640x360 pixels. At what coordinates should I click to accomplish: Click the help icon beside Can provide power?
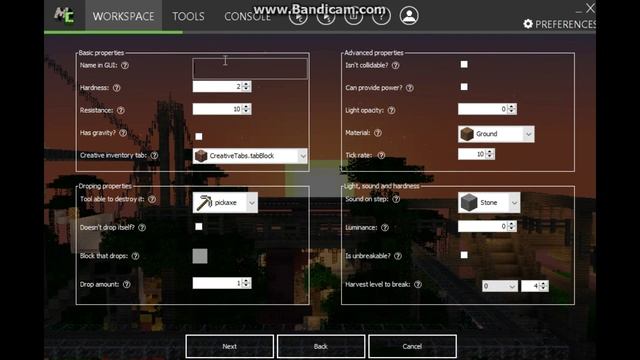pyautogui.click(x=410, y=88)
